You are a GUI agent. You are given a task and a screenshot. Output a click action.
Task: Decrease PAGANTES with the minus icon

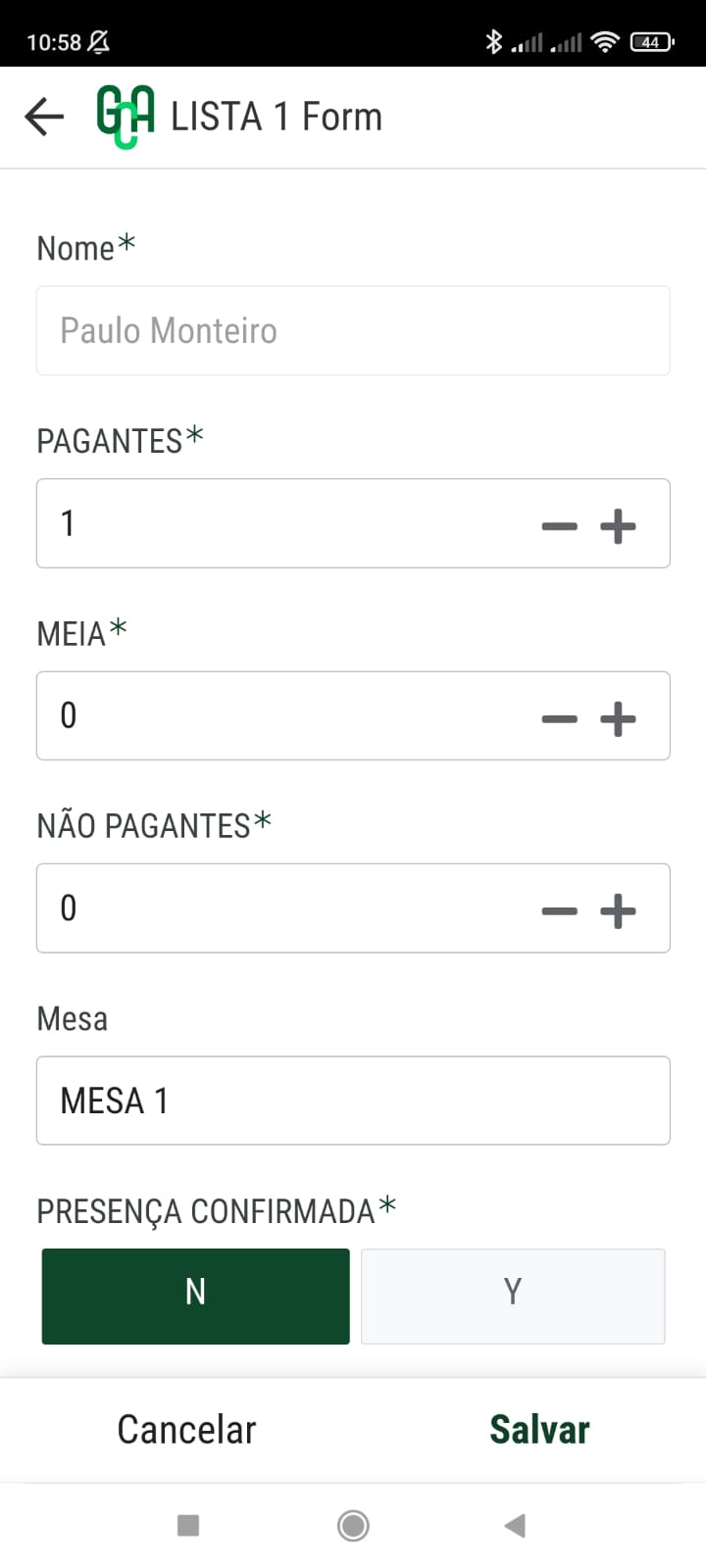coord(559,526)
